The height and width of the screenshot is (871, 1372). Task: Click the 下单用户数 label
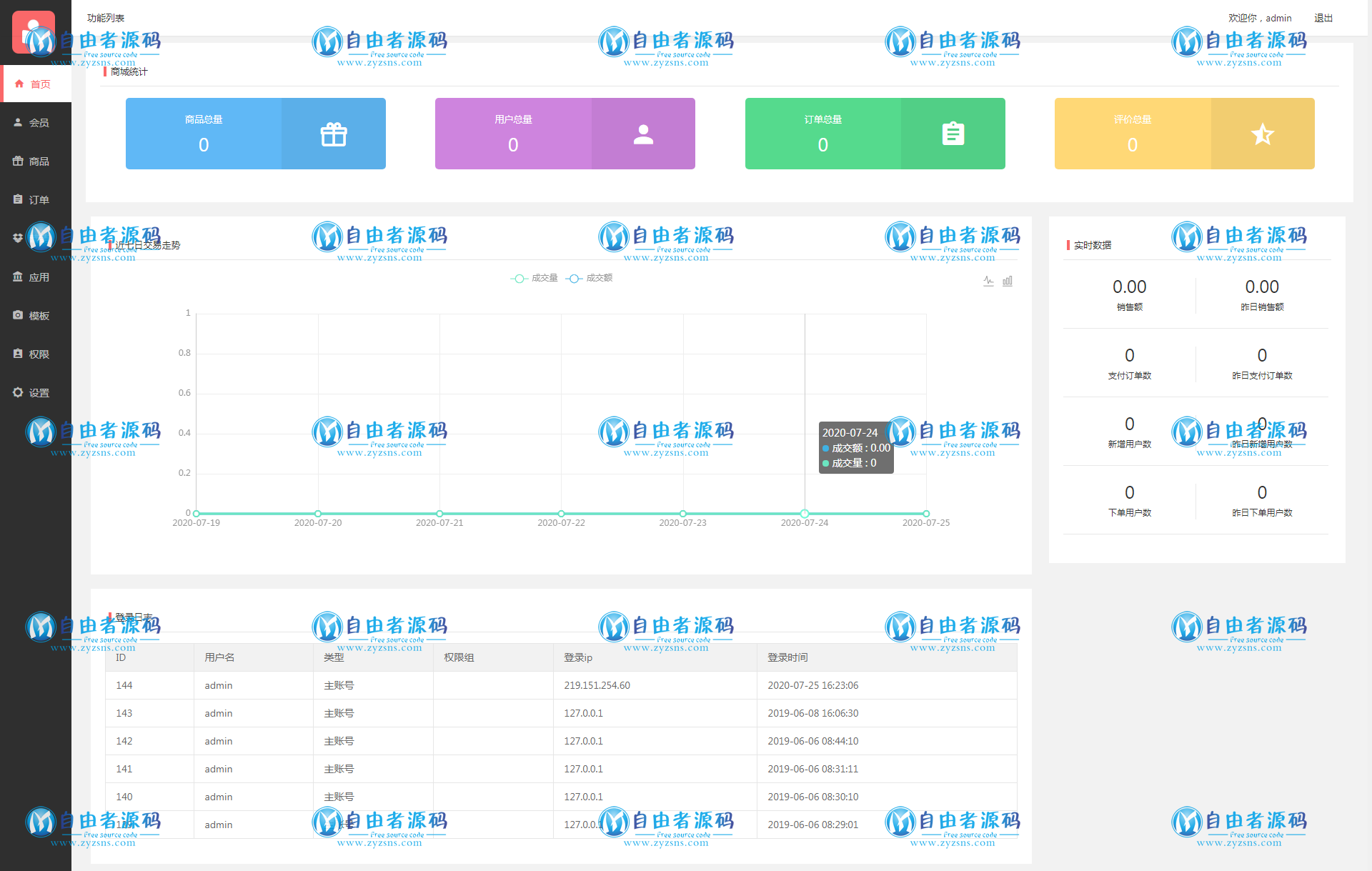coord(1129,512)
